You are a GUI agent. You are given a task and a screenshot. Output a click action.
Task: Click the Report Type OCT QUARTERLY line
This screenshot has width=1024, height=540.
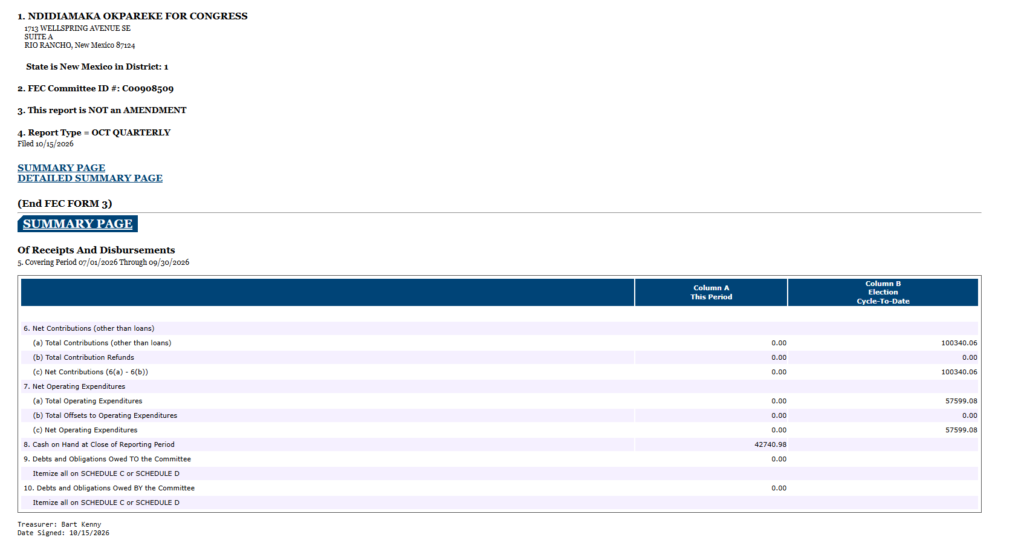[94, 133]
